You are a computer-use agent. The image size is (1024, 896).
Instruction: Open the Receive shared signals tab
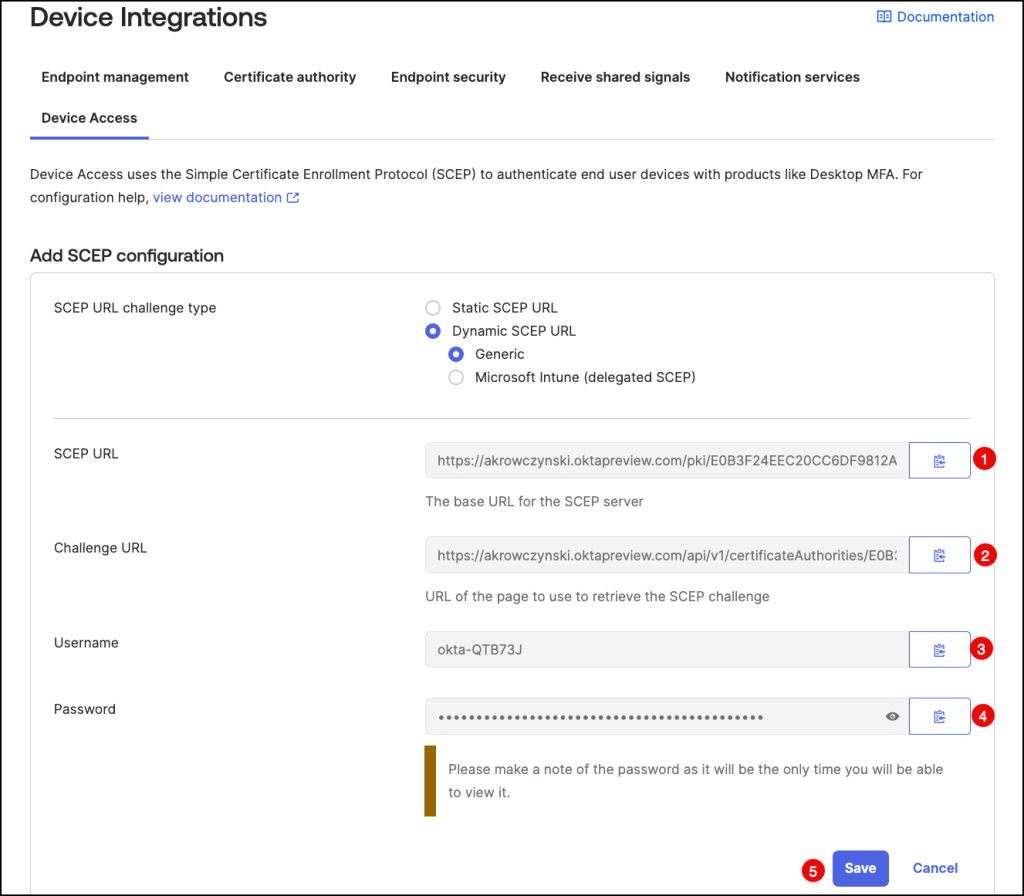pyautogui.click(x=615, y=77)
